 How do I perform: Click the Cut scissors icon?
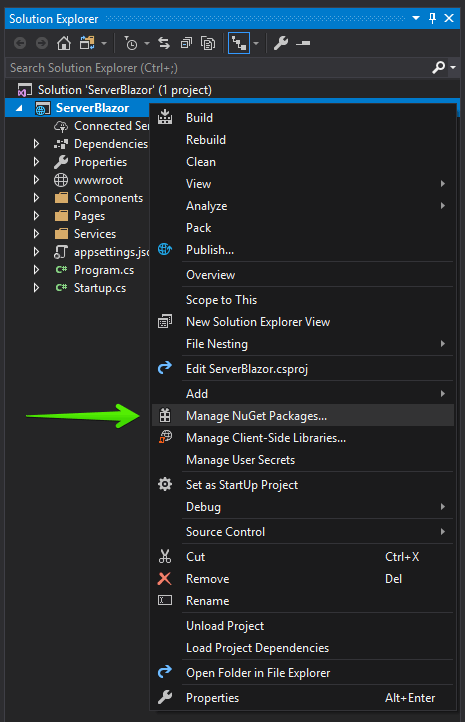pos(165,556)
